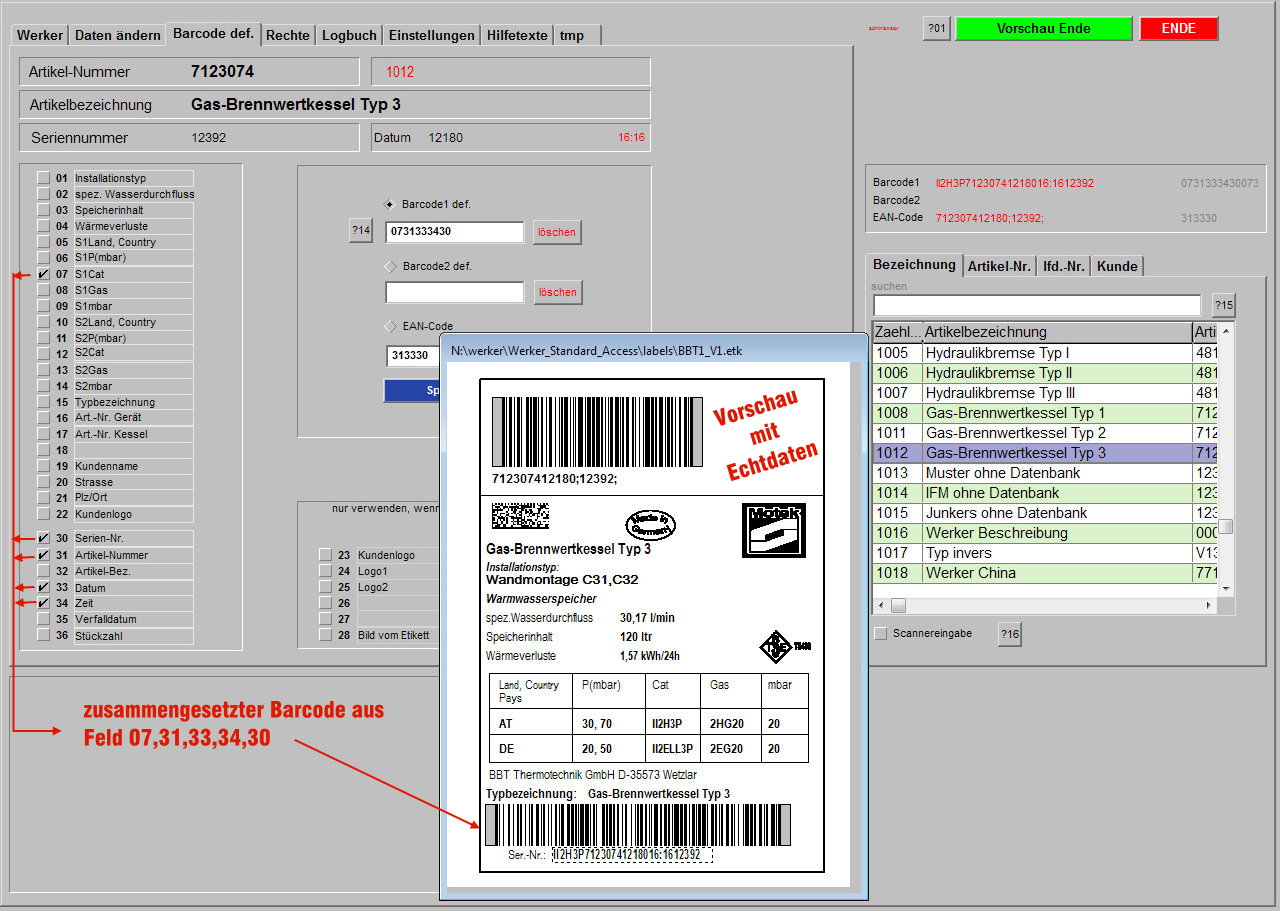Switch list to Kunde tab
Screen dimensions: 1280x911
(1117, 266)
